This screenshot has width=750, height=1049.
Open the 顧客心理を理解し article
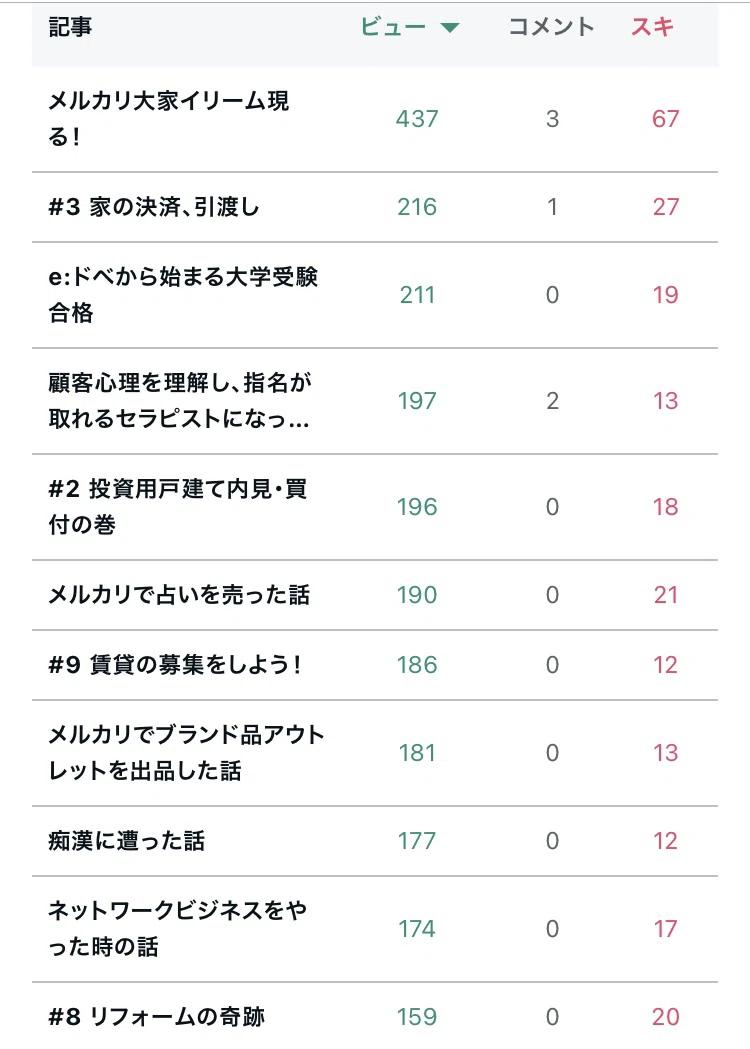[180, 400]
